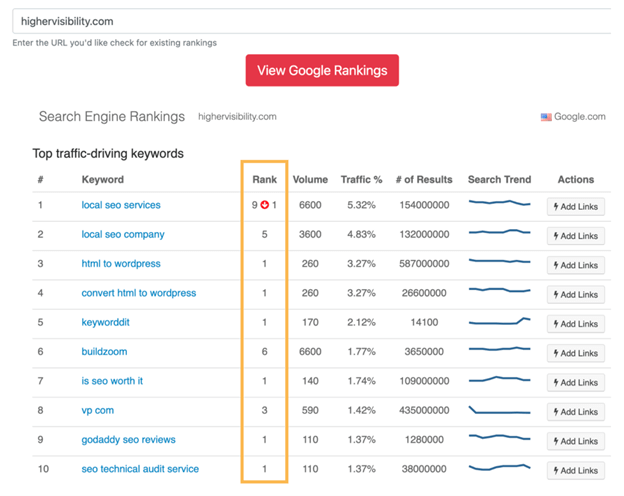Click the URL input field containing highervisibility.com
The height and width of the screenshot is (496, 624).
click(x=310, y=21)
